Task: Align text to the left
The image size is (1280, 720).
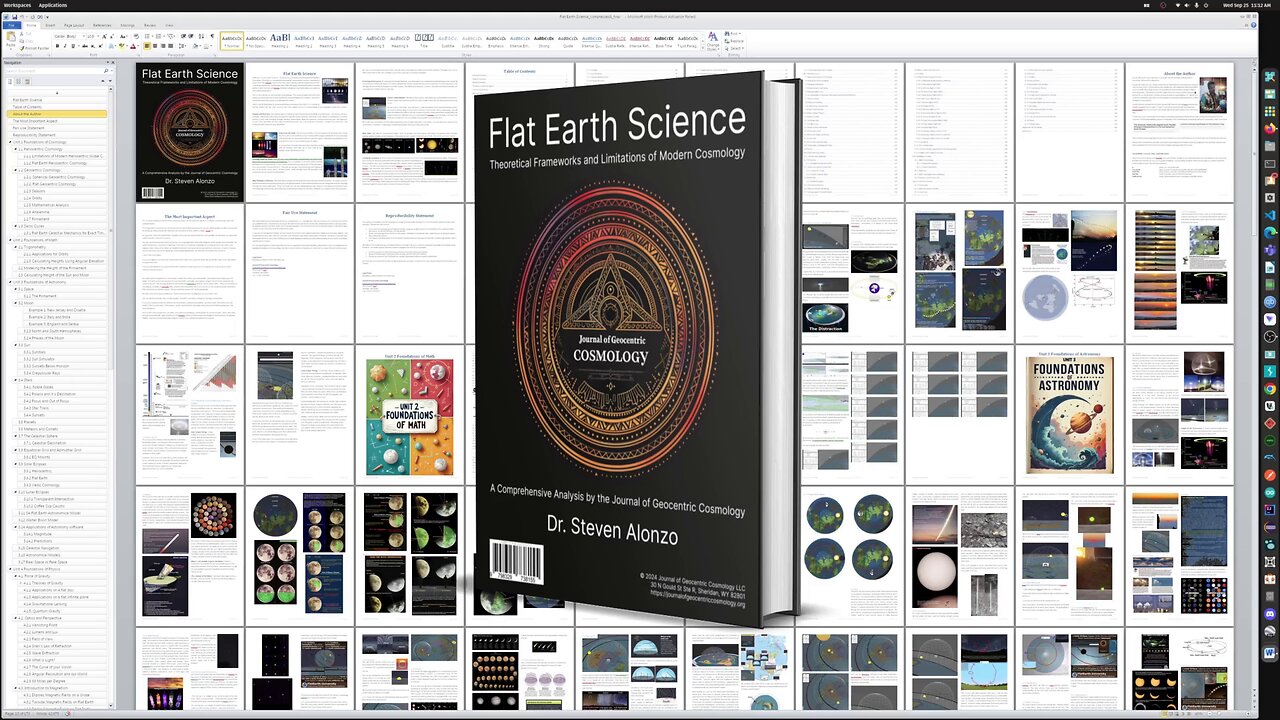Action: coord(146,46)
